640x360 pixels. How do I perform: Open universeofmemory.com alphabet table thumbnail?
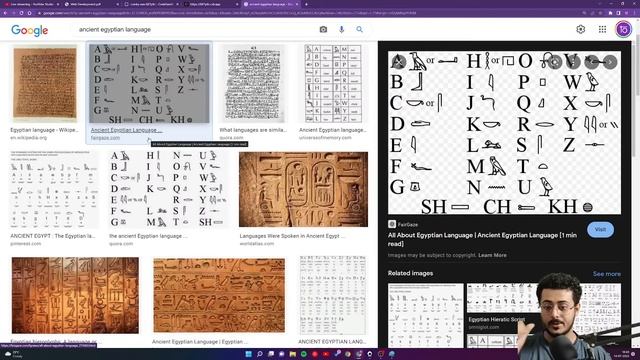(x=333, y=84)
